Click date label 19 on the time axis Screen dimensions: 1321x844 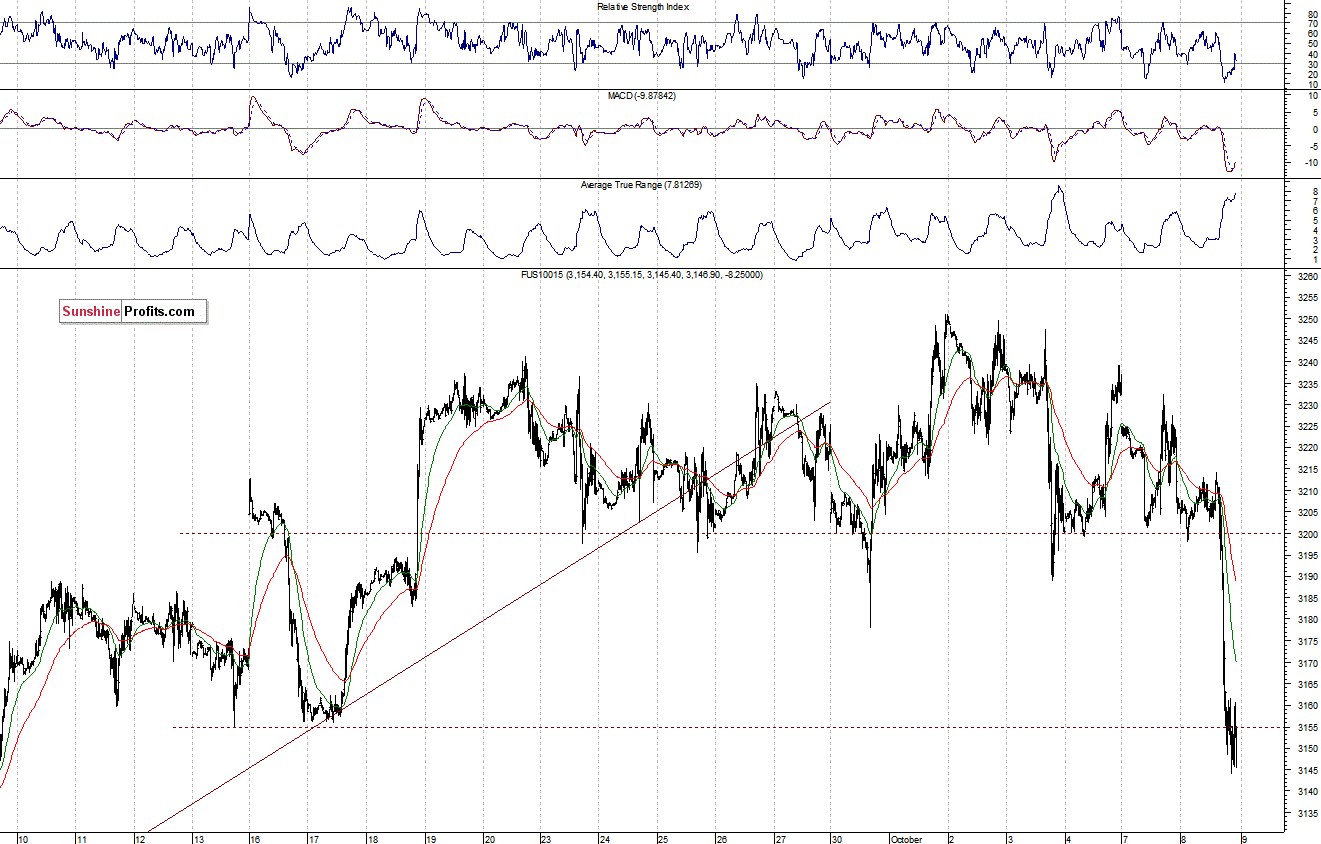pos(431,839)
